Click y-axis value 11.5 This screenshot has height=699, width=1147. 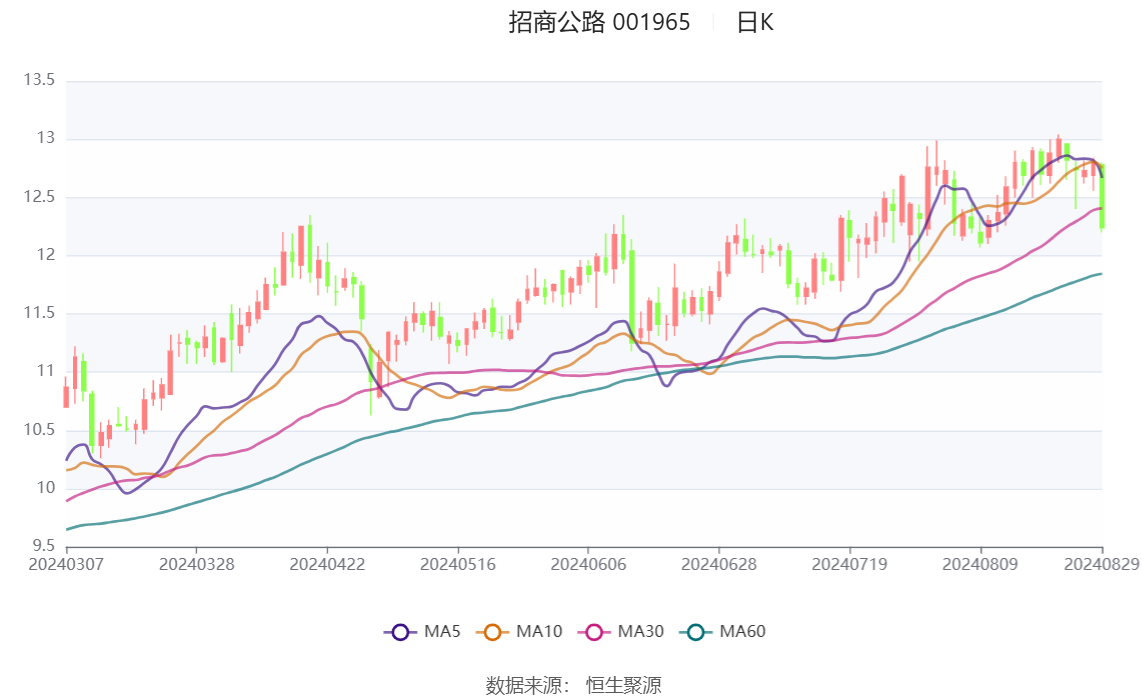[40, 313]
